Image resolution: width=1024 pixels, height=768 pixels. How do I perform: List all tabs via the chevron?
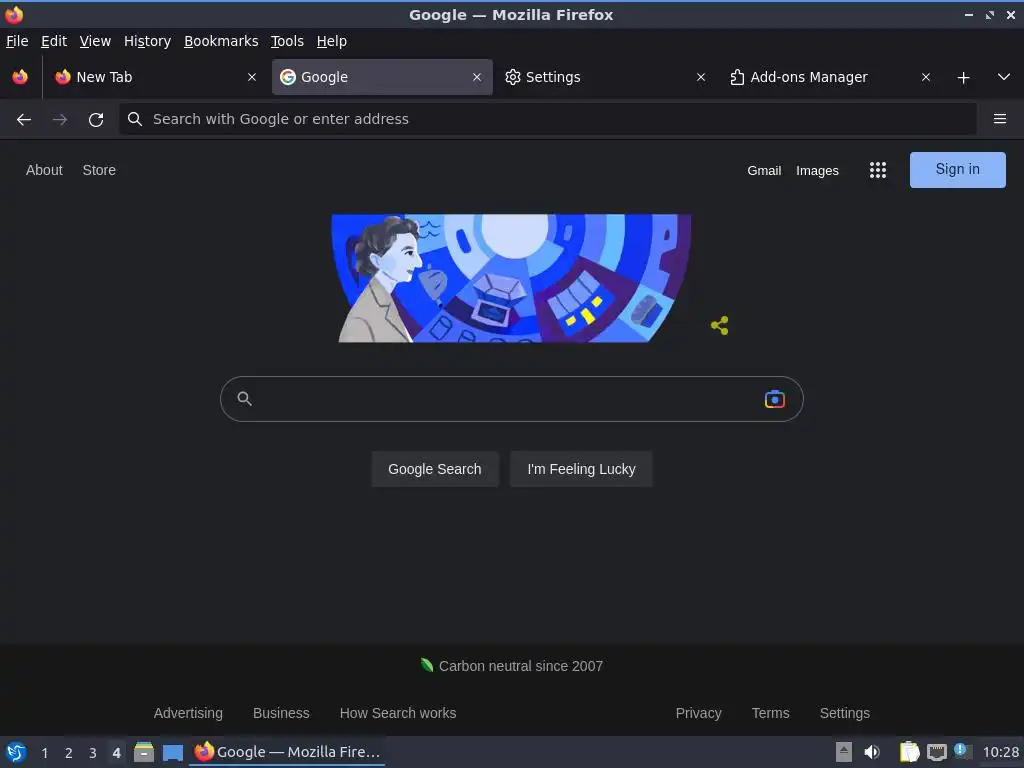1004,77
